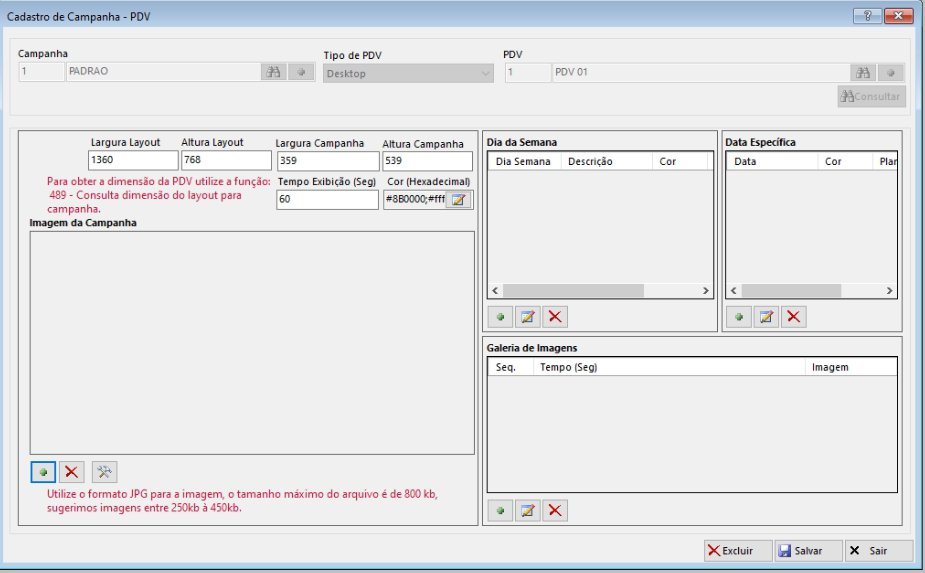Delete the selected Dia da Semana entry
Viewport: 925px width, 573px height.
point(555,316)
